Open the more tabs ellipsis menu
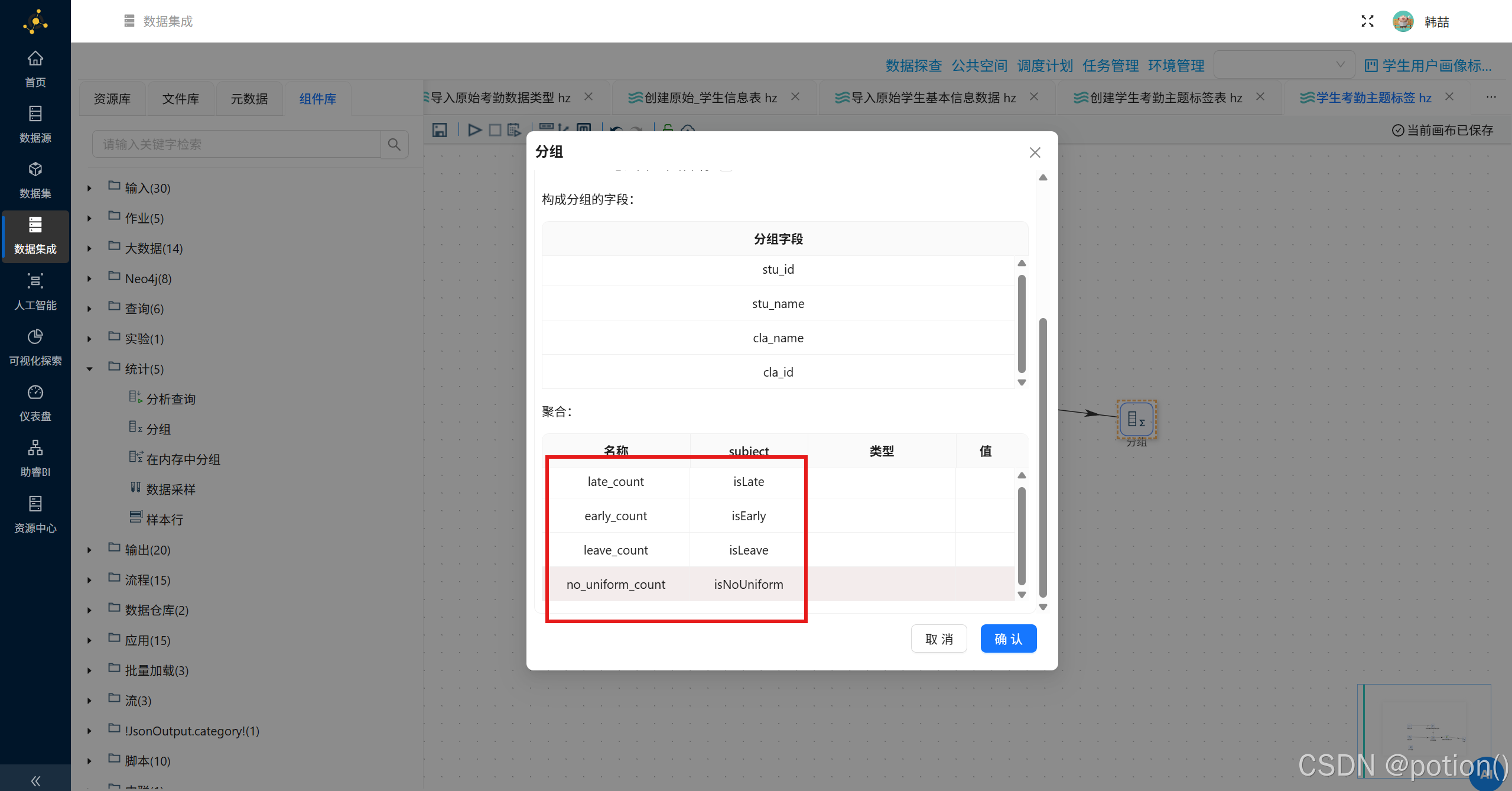 (1491, 97)
